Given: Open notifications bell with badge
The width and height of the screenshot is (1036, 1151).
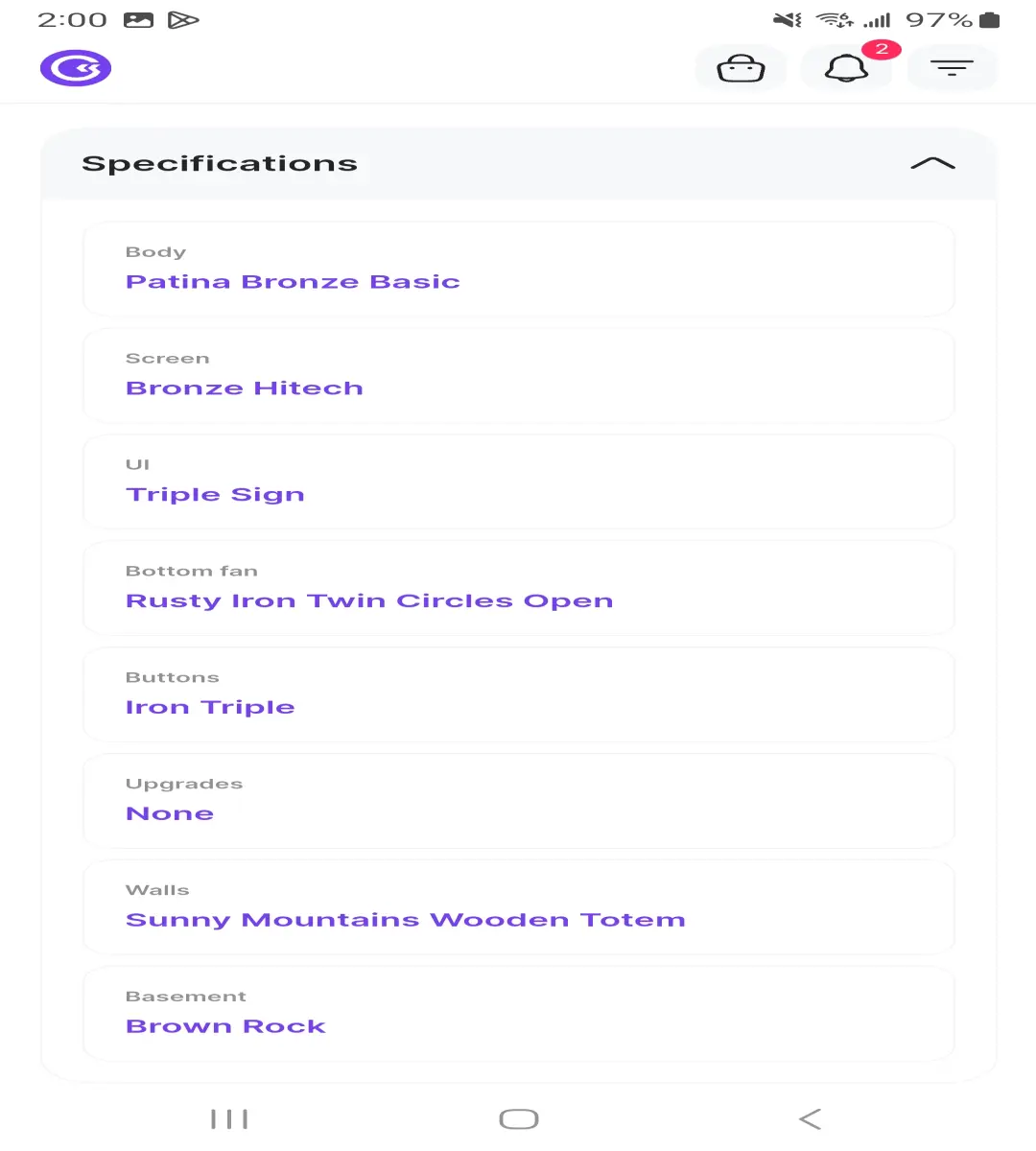Looking at the screenshot, I should [847, 68].
